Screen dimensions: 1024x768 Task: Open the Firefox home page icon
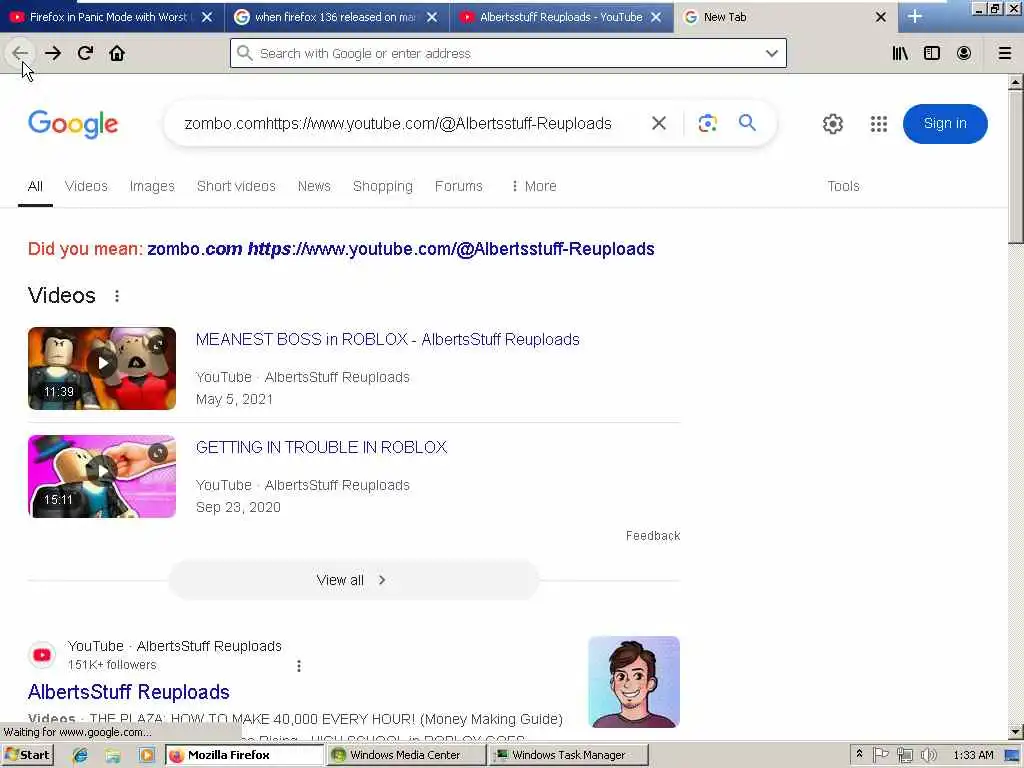(x=117, y=53)
